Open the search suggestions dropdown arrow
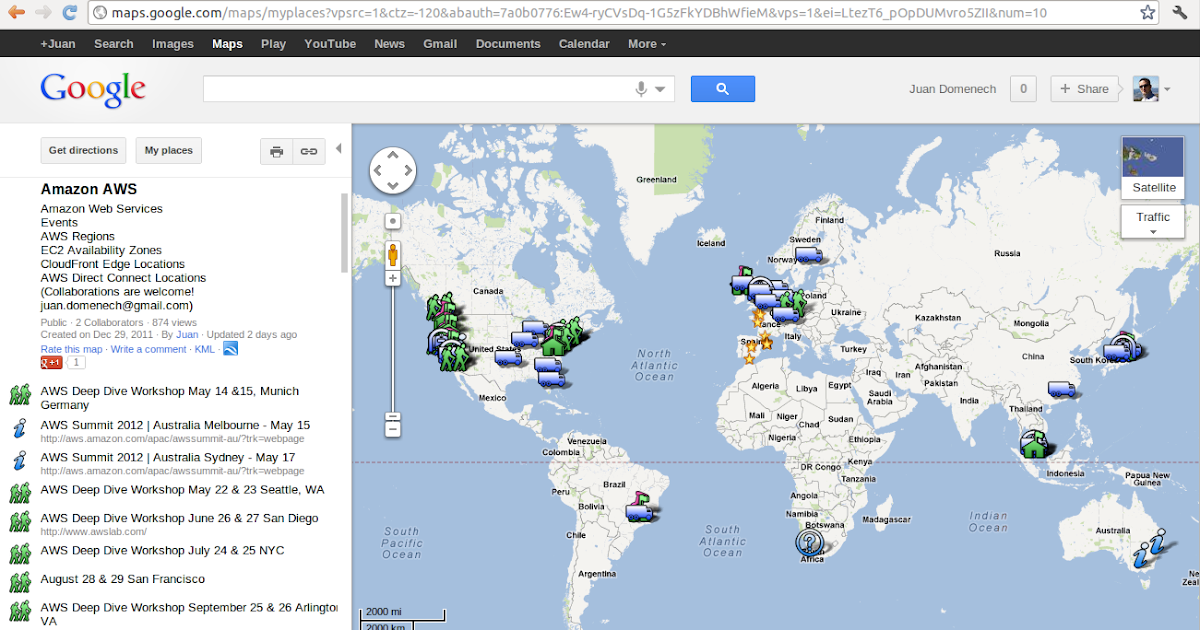 660,89
